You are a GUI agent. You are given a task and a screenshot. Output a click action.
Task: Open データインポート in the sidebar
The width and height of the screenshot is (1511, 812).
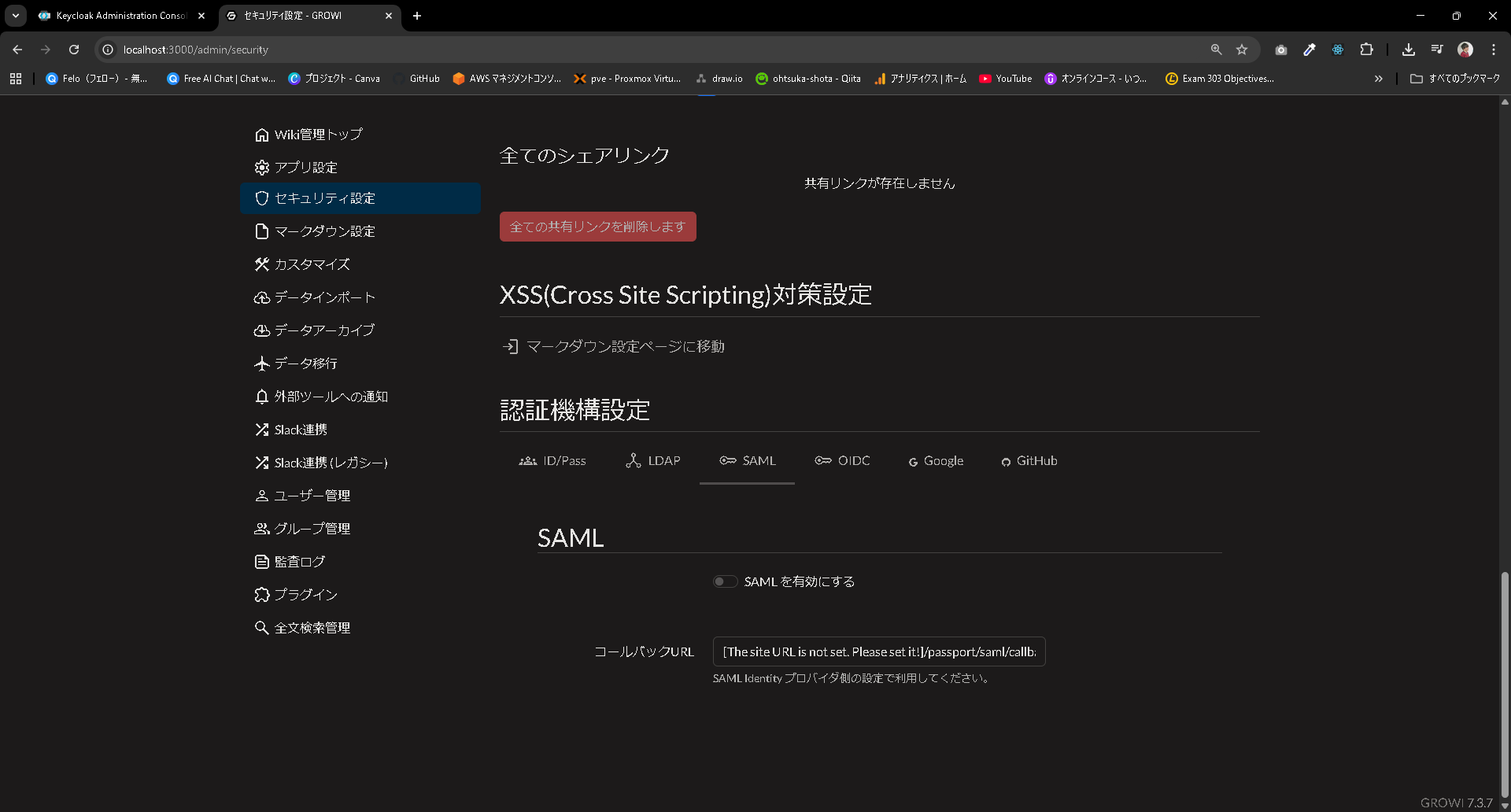click(315, 297)
